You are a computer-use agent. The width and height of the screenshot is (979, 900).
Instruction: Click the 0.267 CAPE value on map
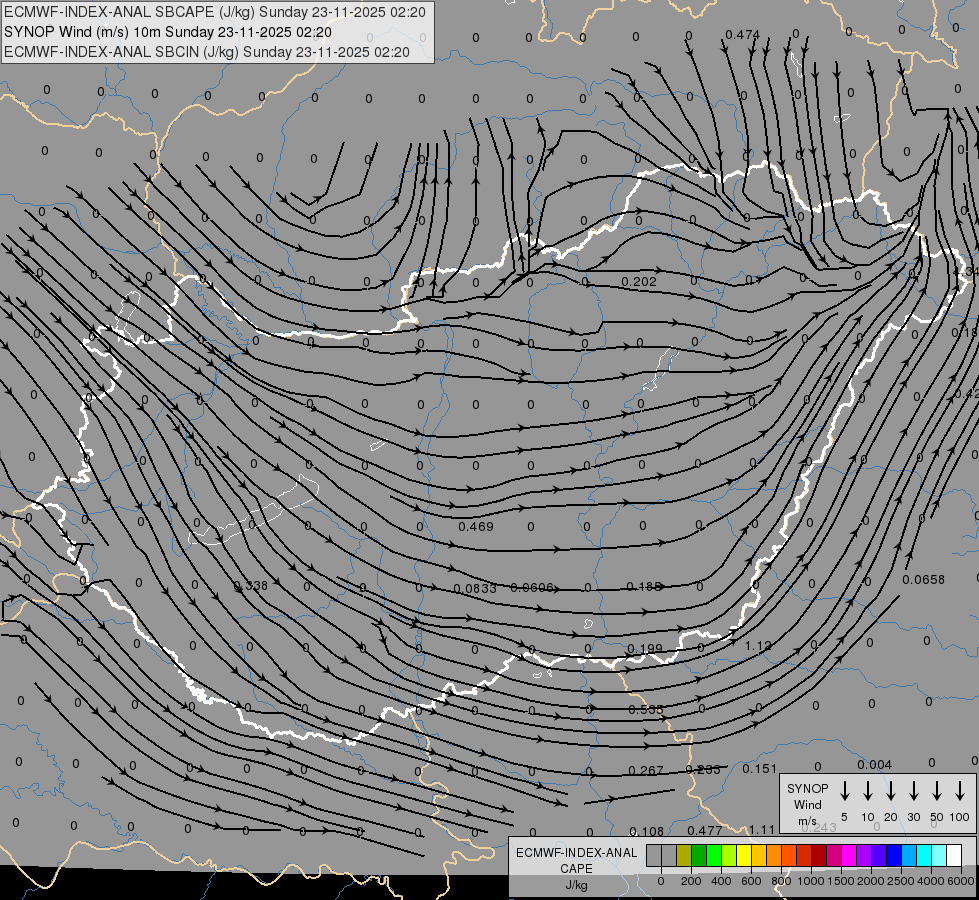coord(646,770)
